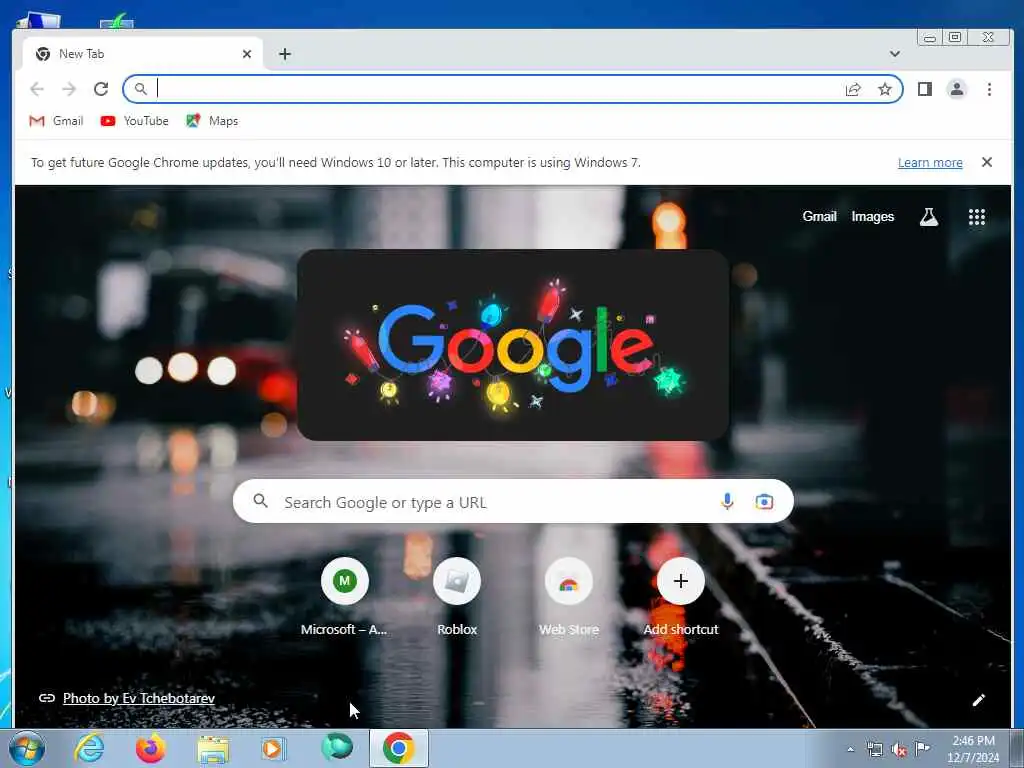The height and width of the screenshot is (768, 1024).
Task: Open Chrome three-dot menu
Action: 989,89
